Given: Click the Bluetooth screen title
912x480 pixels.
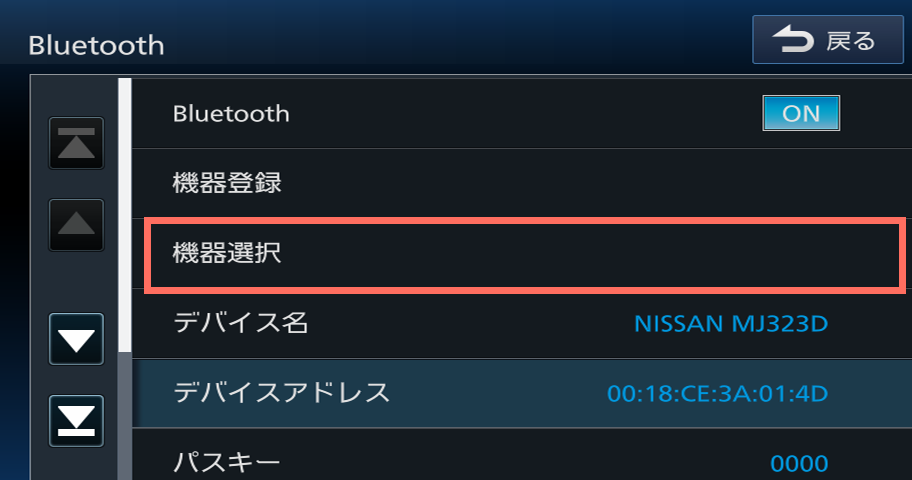Looking at the screenshot, I should 96,45.
